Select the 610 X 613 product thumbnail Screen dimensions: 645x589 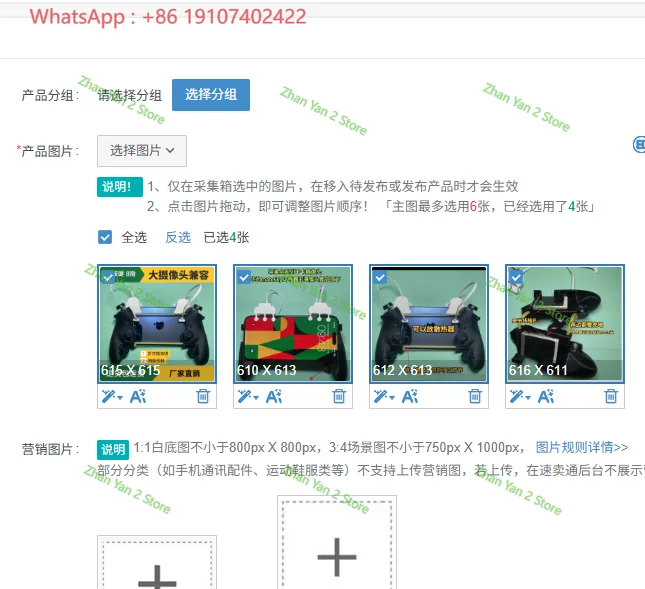293,324
